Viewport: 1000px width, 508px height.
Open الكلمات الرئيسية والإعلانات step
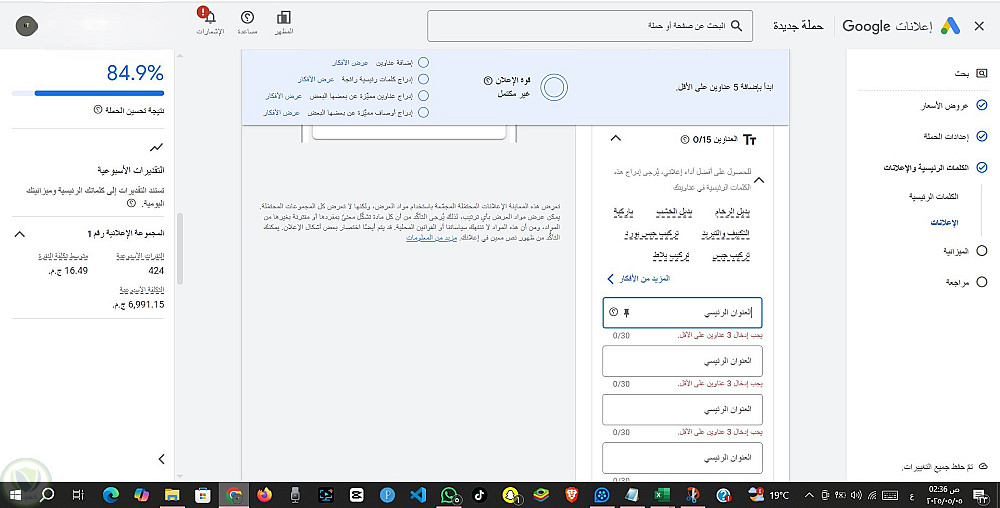(926, 168)
